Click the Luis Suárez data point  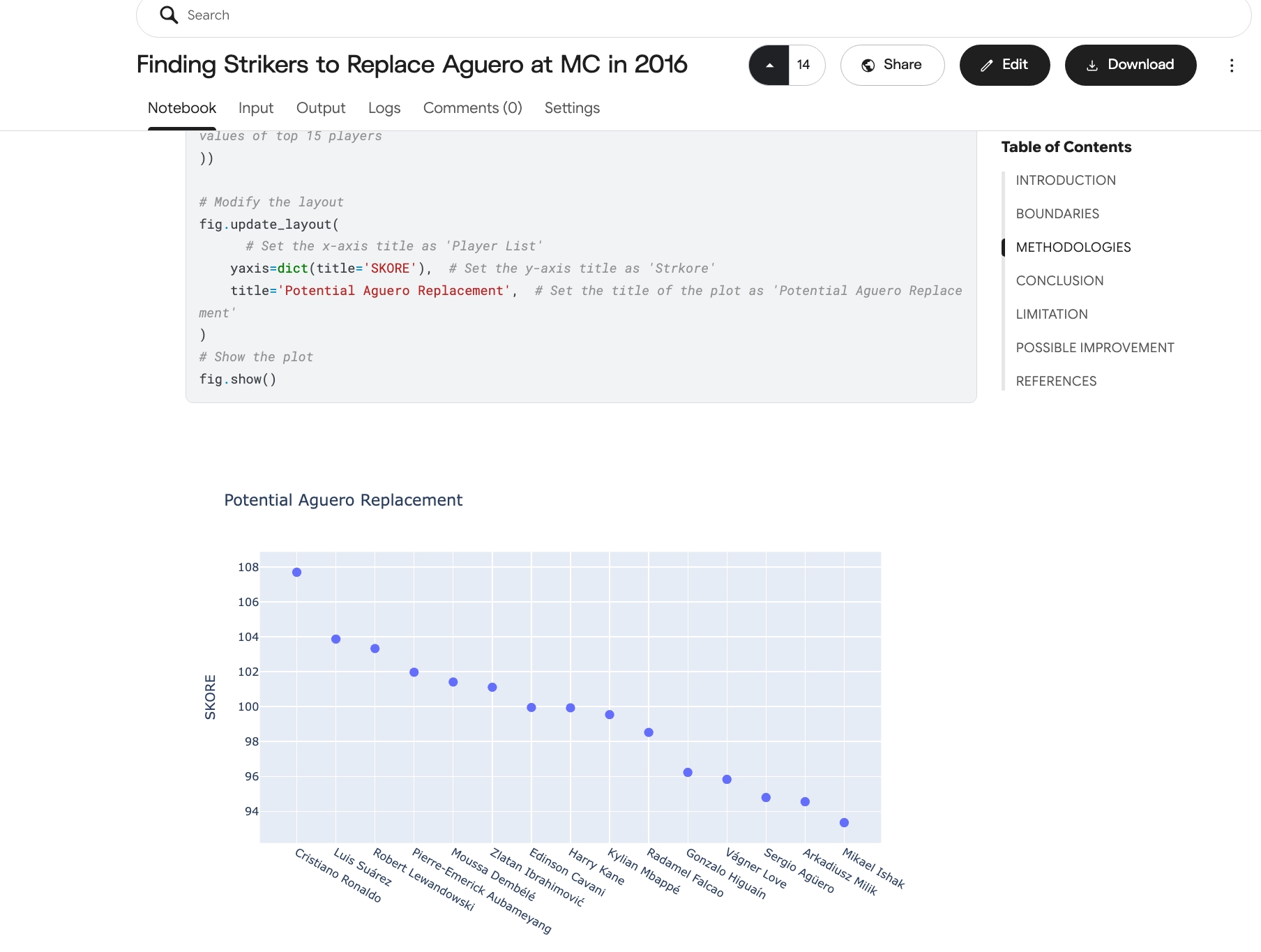(335, 639)
